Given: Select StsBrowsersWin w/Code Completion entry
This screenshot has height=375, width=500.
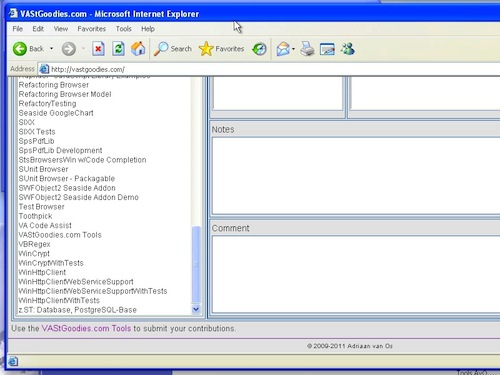Looking at the screenshot, I should point(82,160).
